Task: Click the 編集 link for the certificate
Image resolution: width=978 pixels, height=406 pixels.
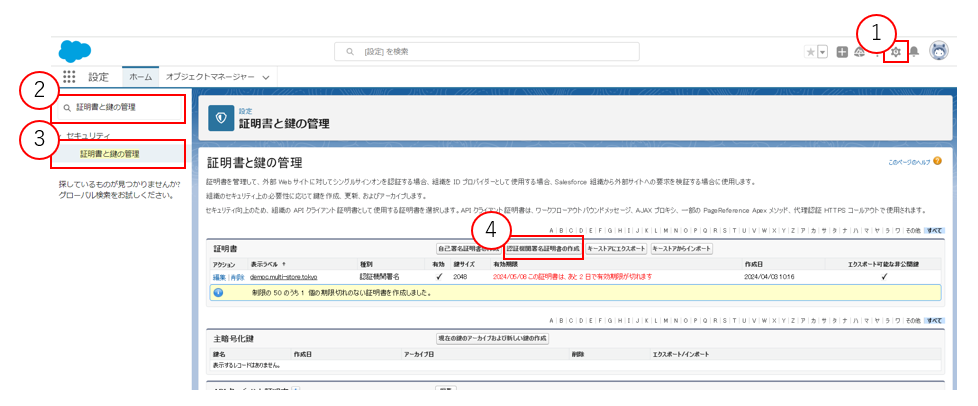Action: (218, 276)
